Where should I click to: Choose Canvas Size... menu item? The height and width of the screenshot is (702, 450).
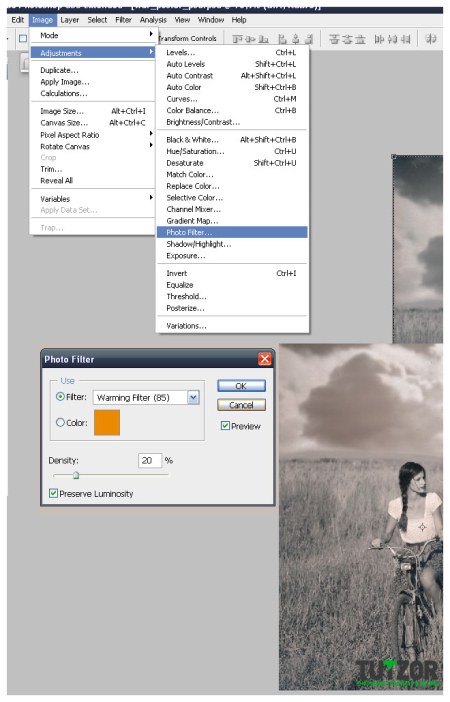[x=92, y=123]
